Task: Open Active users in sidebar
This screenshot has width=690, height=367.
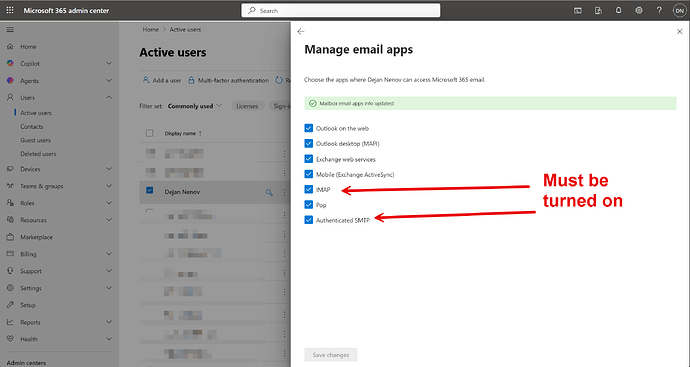Action: [x=36, y=113]
